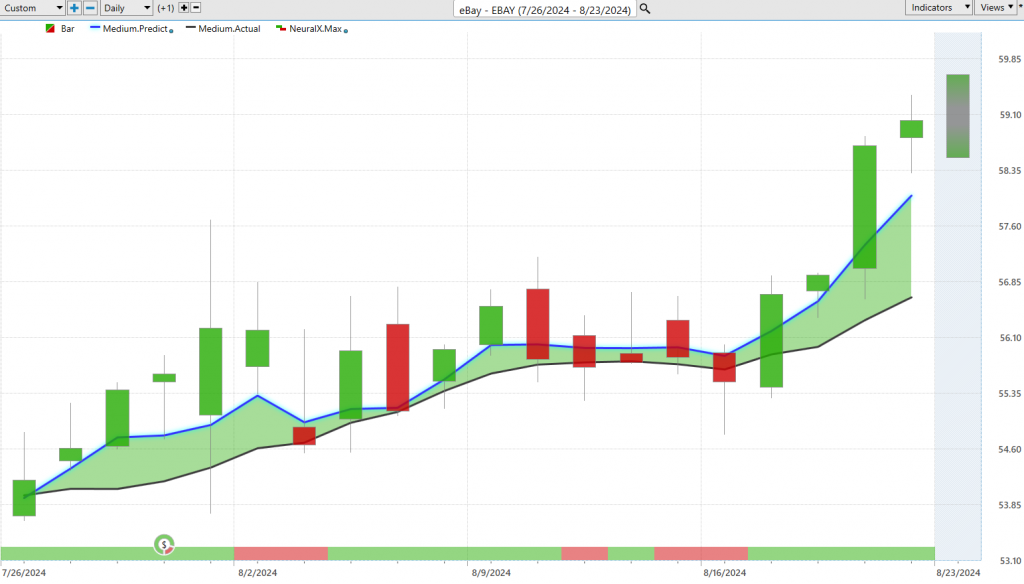
Task: Click the 59.10 price axis label
Action: pos(1009,115)
